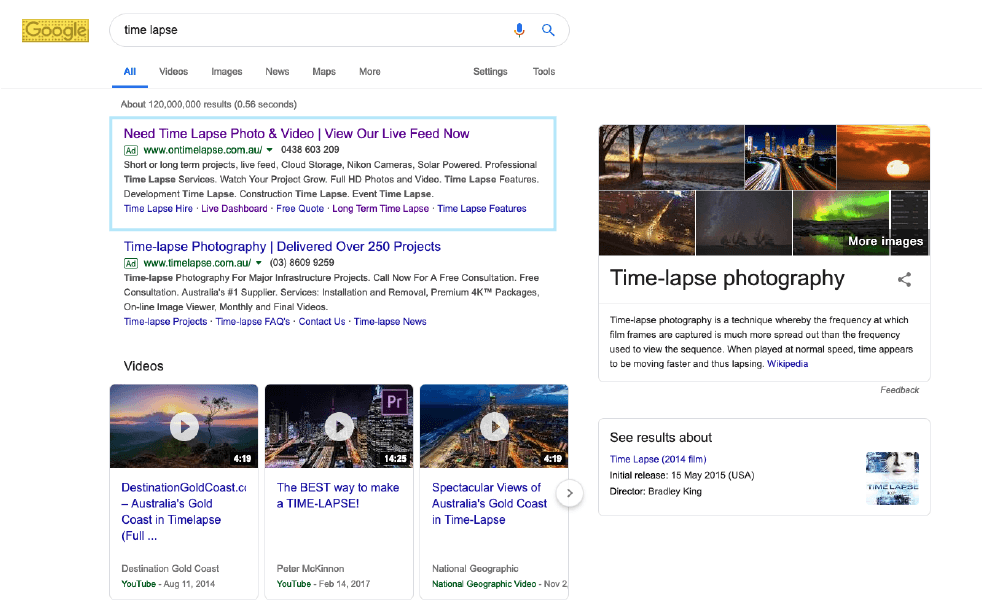
Task: Click Feedback under the knowledge panel
Action: point(899,389)
